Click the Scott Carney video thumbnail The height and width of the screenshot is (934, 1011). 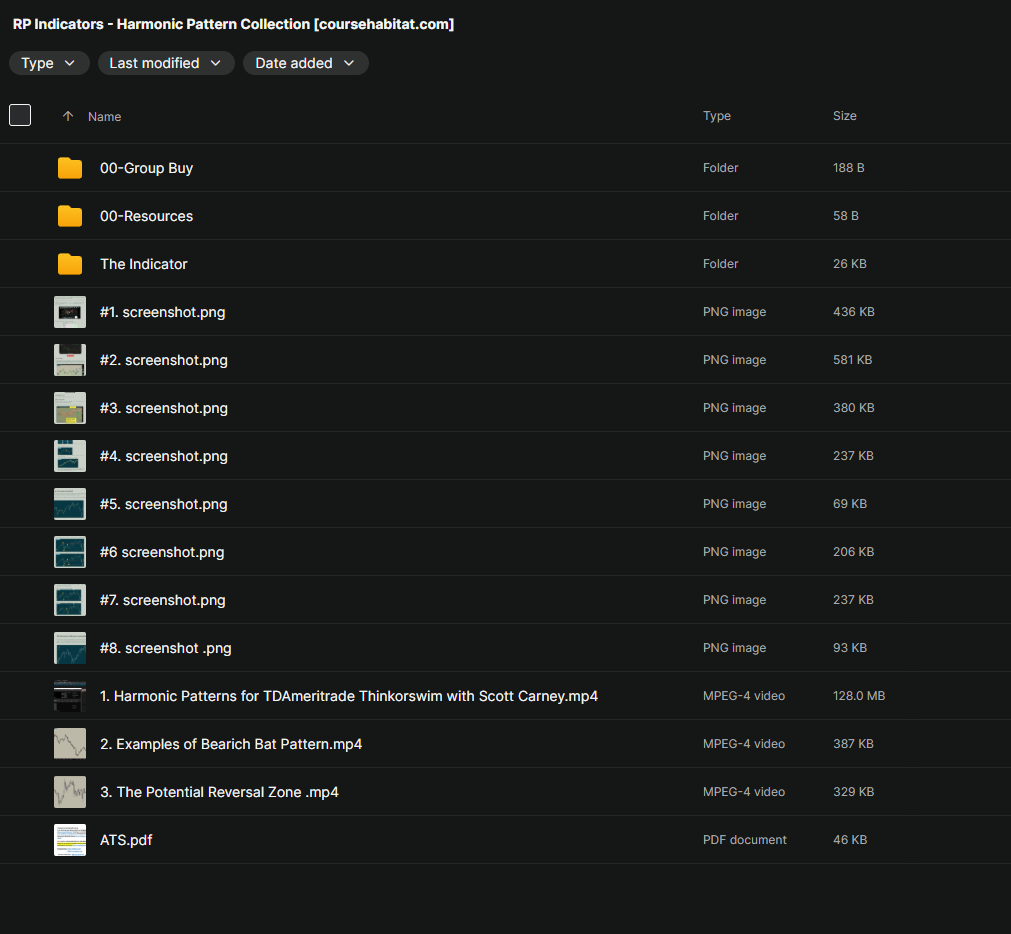point(70,696)
